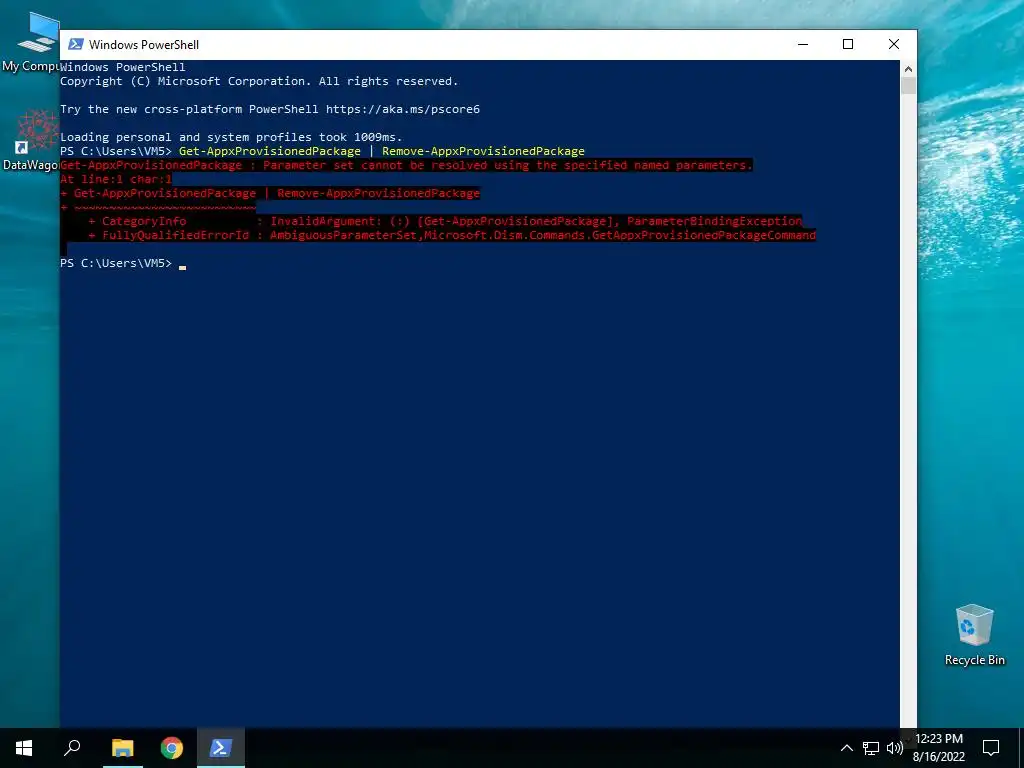Viewport: 1024px width, 768px height.
Task: Click the "Copyright (C) Microsoft Corporation" line
Action: point(259,81)
